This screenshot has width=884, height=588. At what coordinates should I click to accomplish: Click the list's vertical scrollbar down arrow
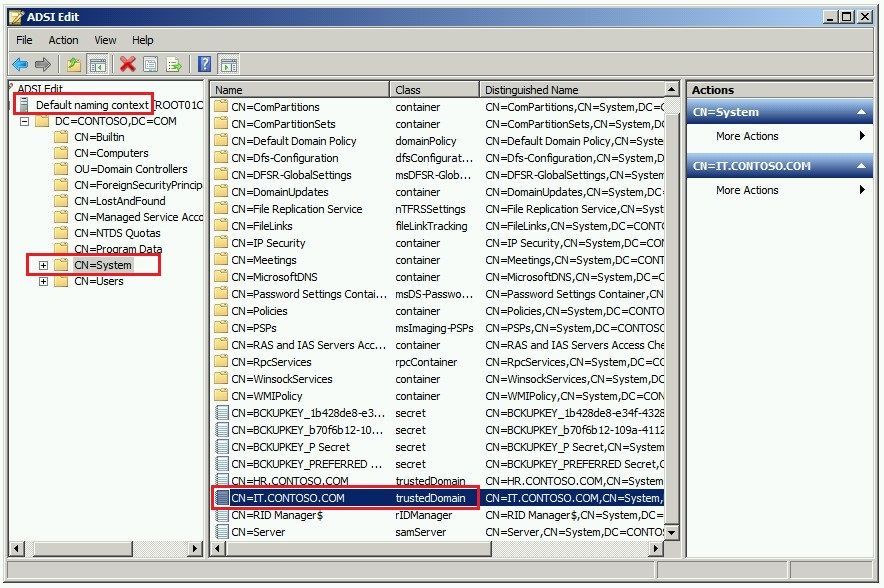(671, 532)
